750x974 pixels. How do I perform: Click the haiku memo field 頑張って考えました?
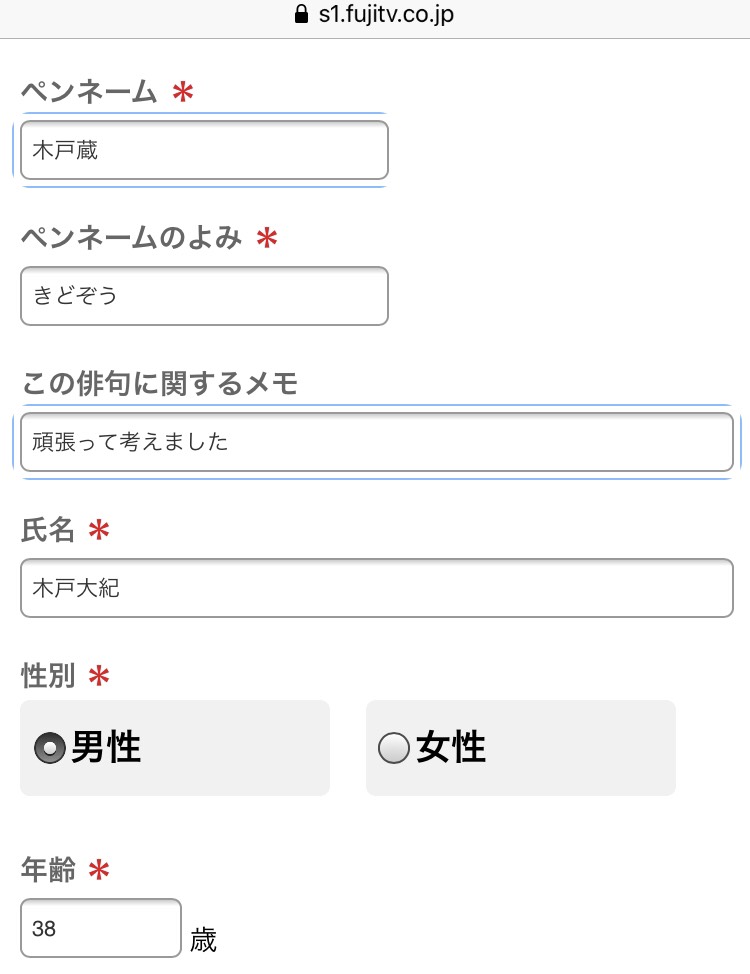[377, 442]
